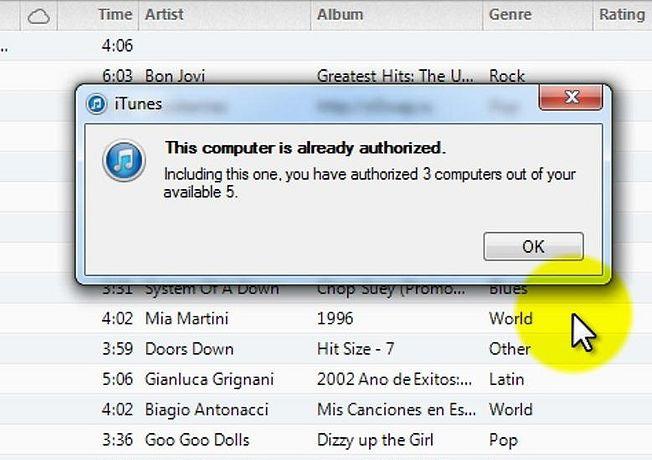Click the iTunes icon in dialog title bar
652x460 pixels.
[x=96, y=104]
